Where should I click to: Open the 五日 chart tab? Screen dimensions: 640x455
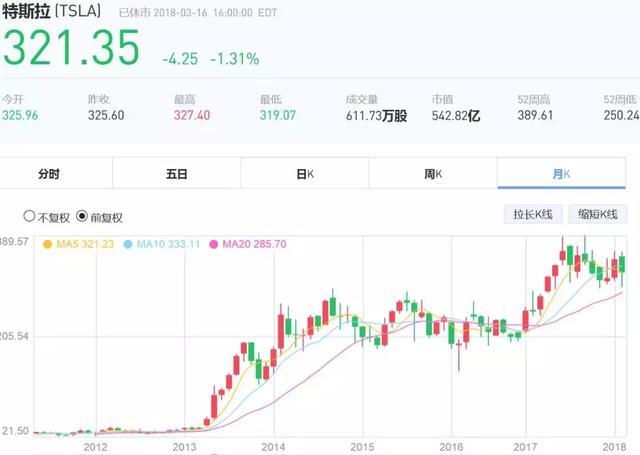(x=177, y=174)
